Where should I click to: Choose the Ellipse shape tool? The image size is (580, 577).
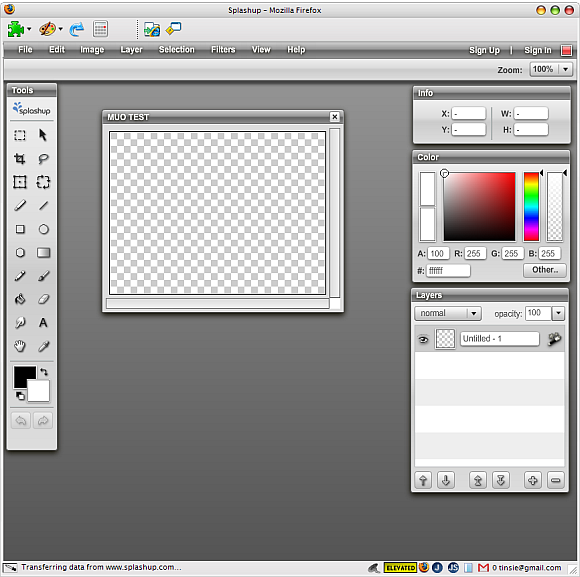coord(43,229)
